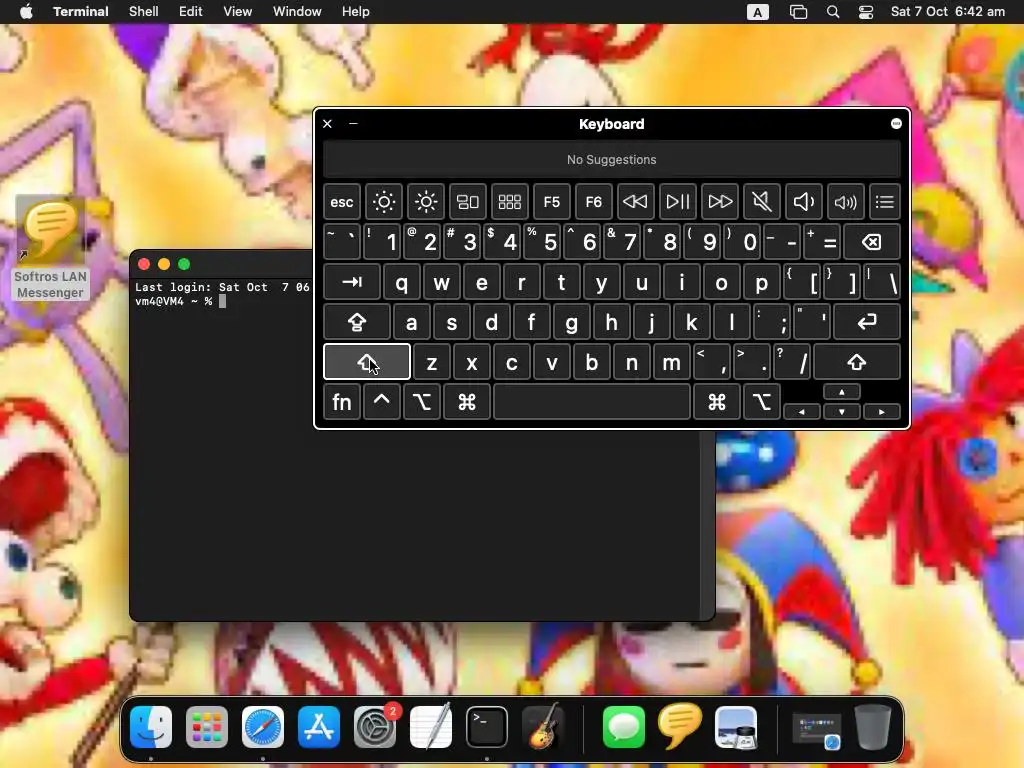Screen dimensions: 1024x768
Task: Open Mission Control key on keyboard
Action: (468, 202)
